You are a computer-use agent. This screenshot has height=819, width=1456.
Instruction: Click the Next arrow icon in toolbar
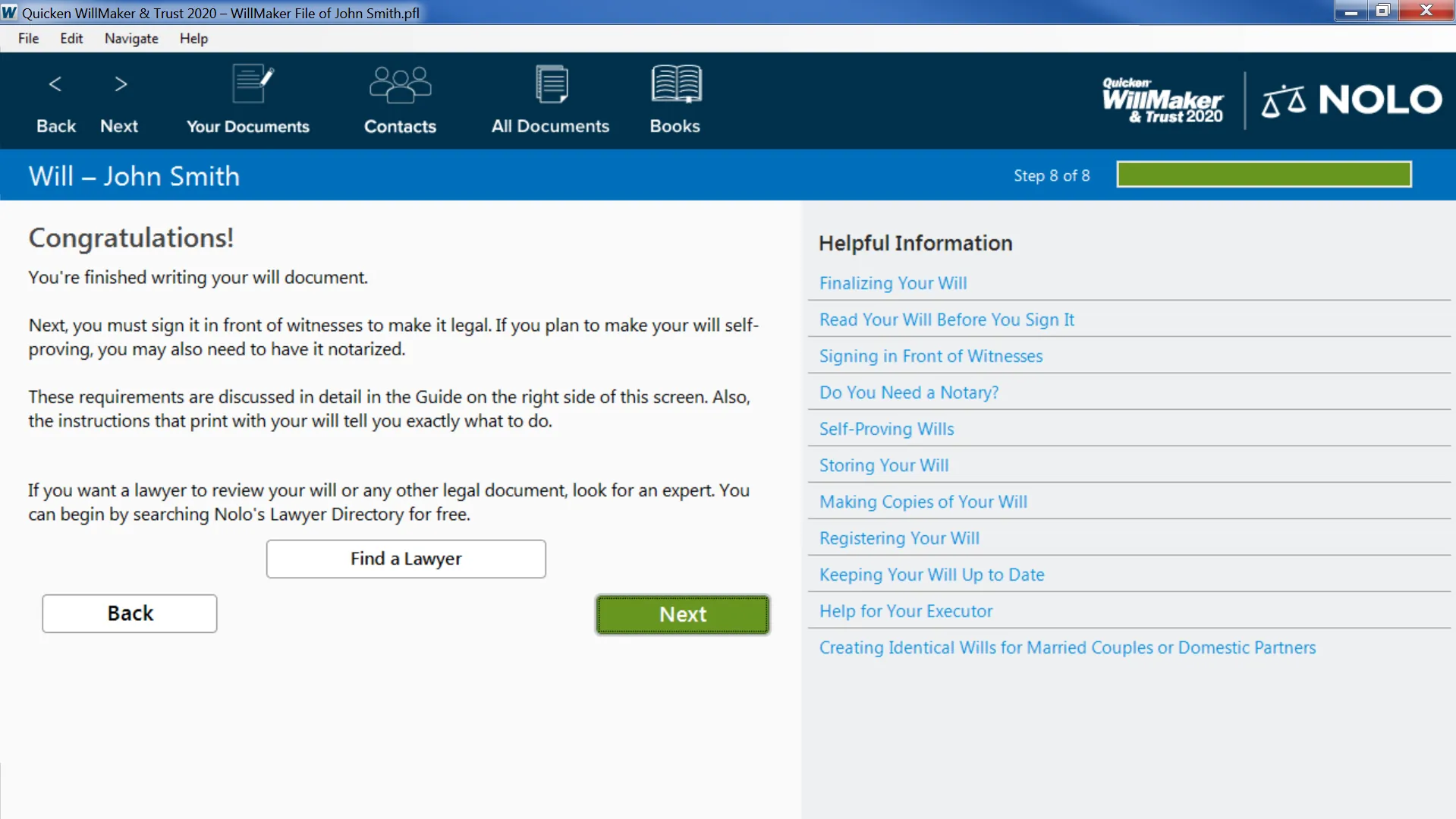tap(121, 84)
